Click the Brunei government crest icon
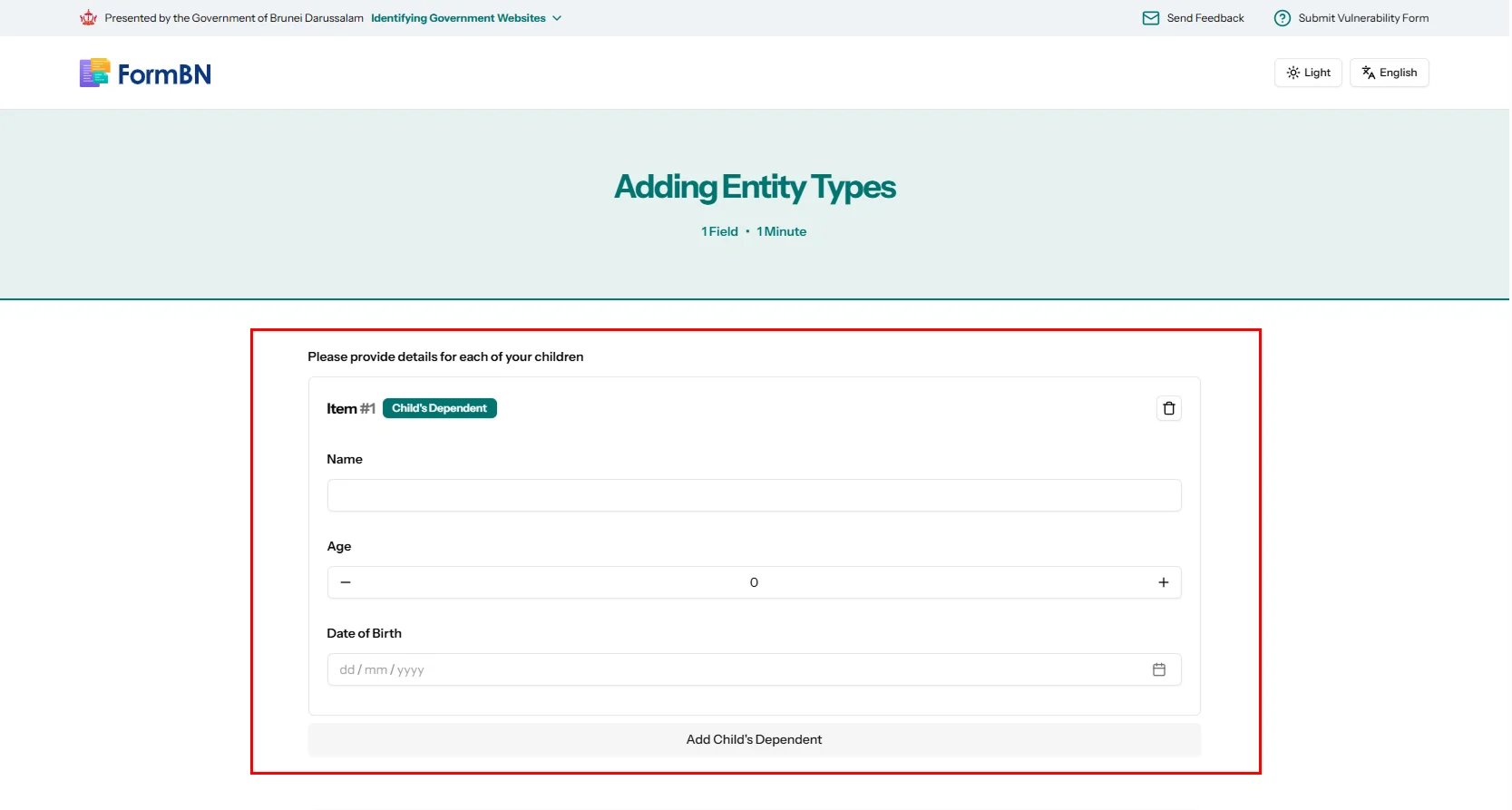This screenshot has height=810, width=1512. (88, 18)
